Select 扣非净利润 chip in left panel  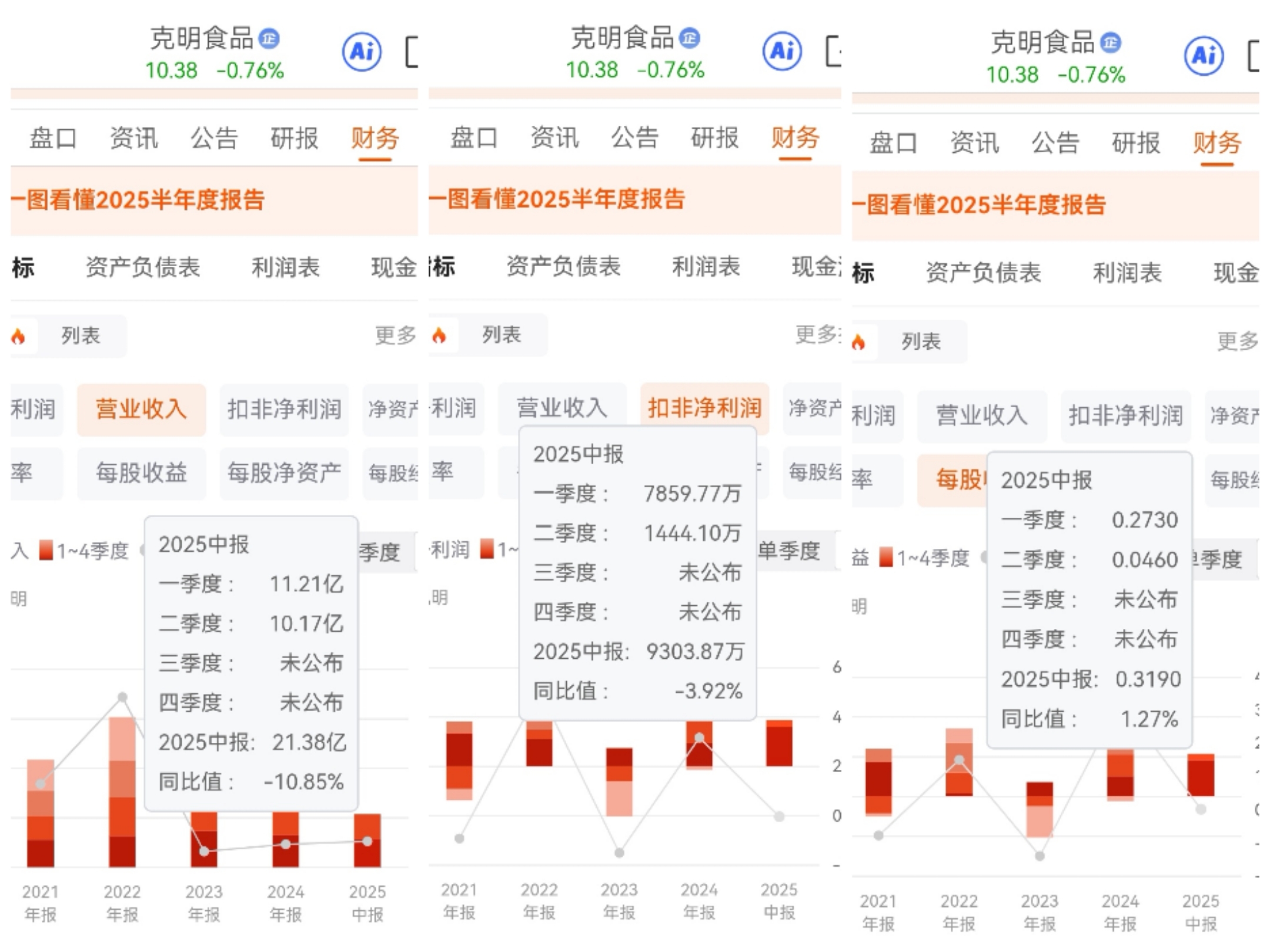[x=285, y=410]
